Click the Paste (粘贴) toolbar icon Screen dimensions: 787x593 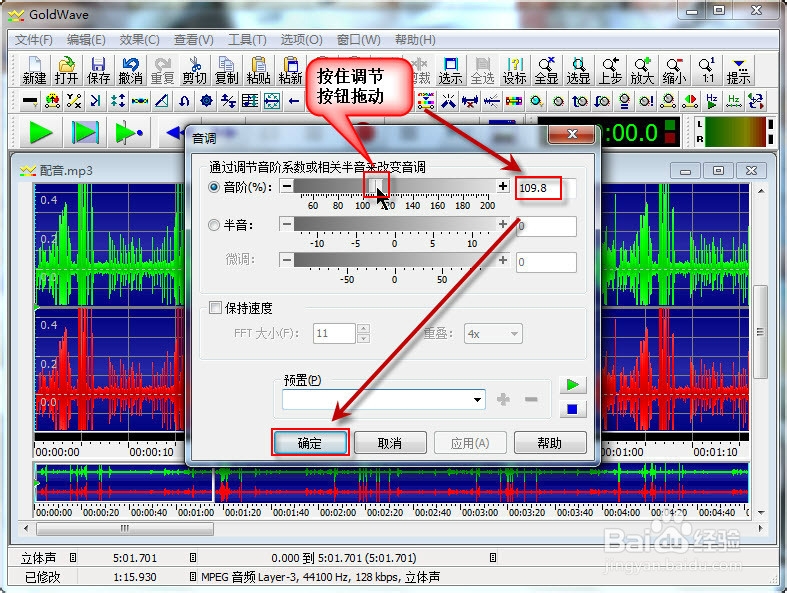point(258,70)
